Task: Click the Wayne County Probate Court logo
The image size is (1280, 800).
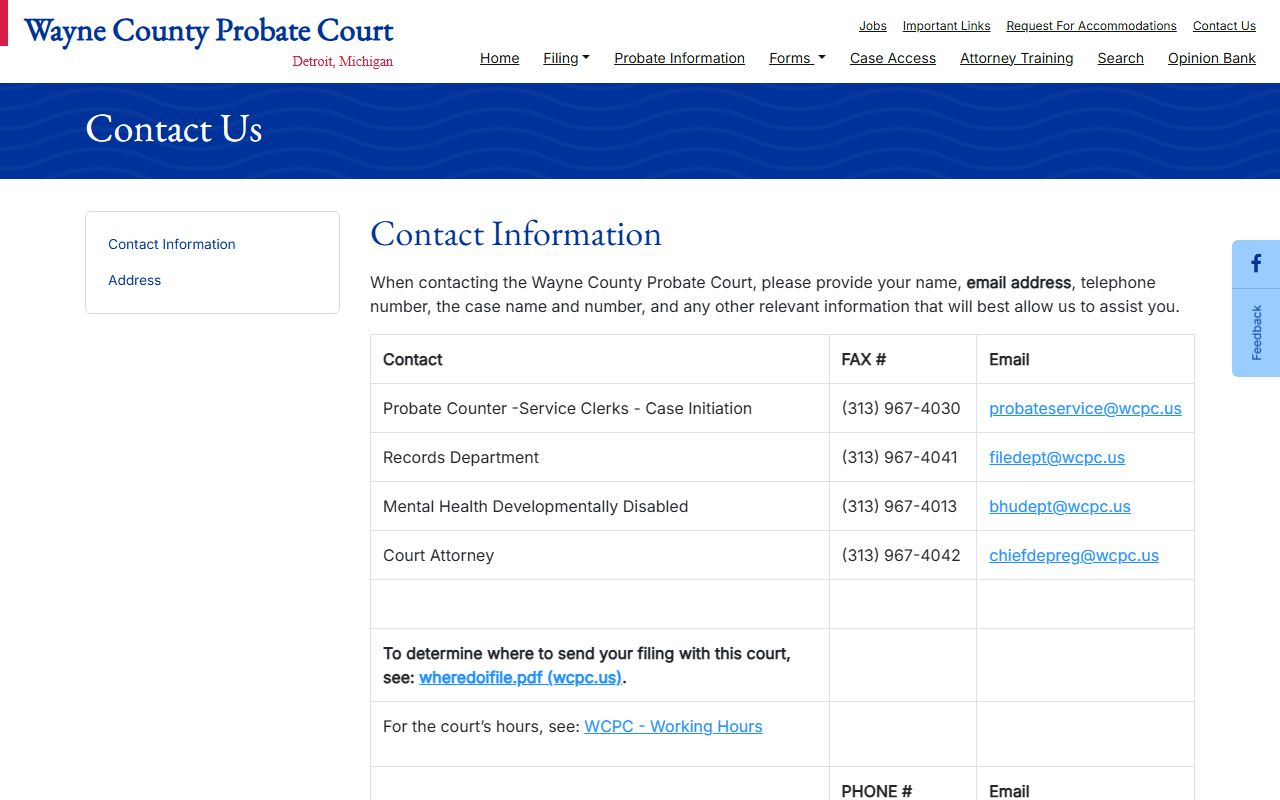Action: (x=208, y=32)
